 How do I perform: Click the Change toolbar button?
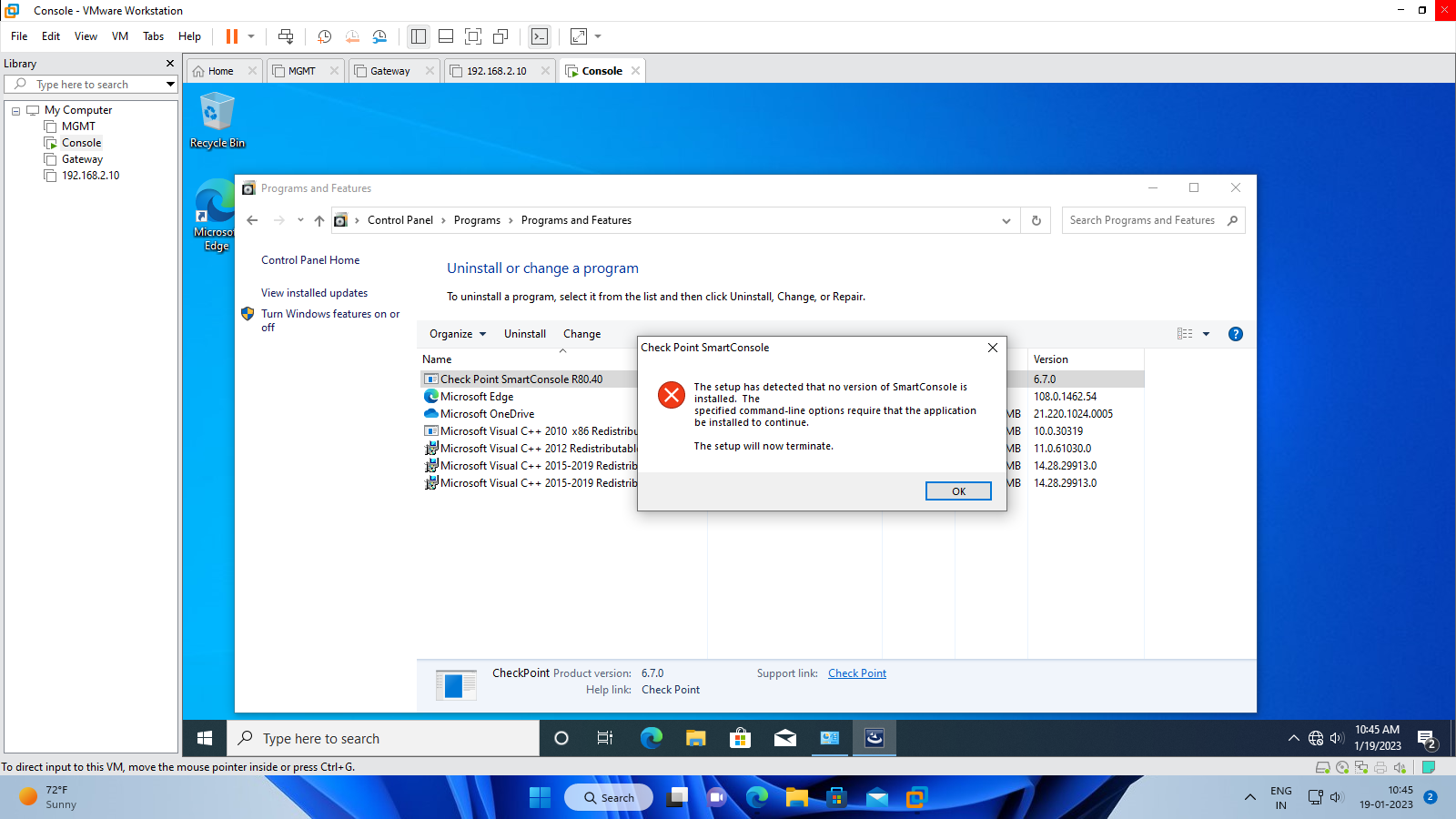581,334
